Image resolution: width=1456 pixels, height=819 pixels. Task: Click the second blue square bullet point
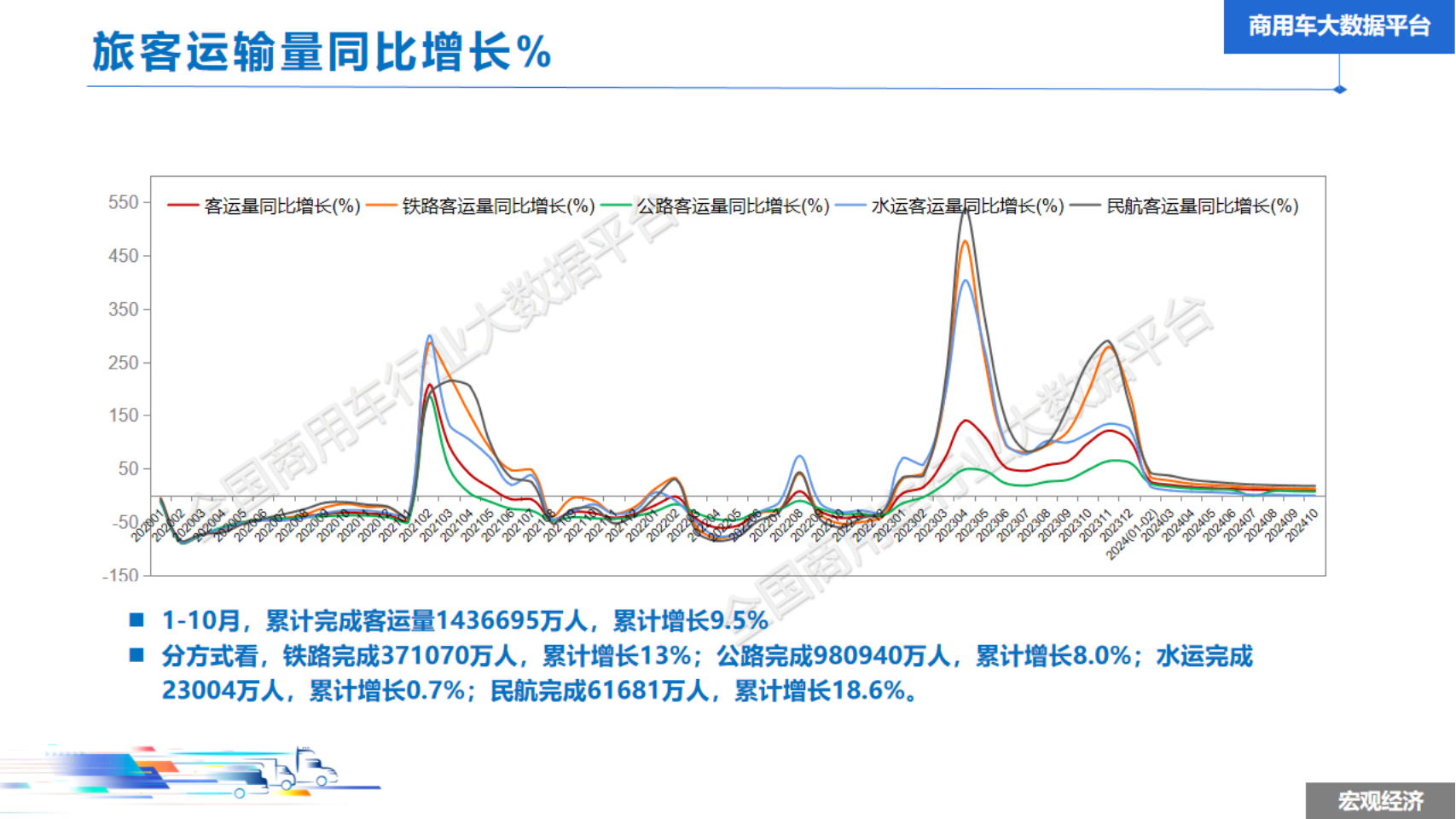[136, 655]
